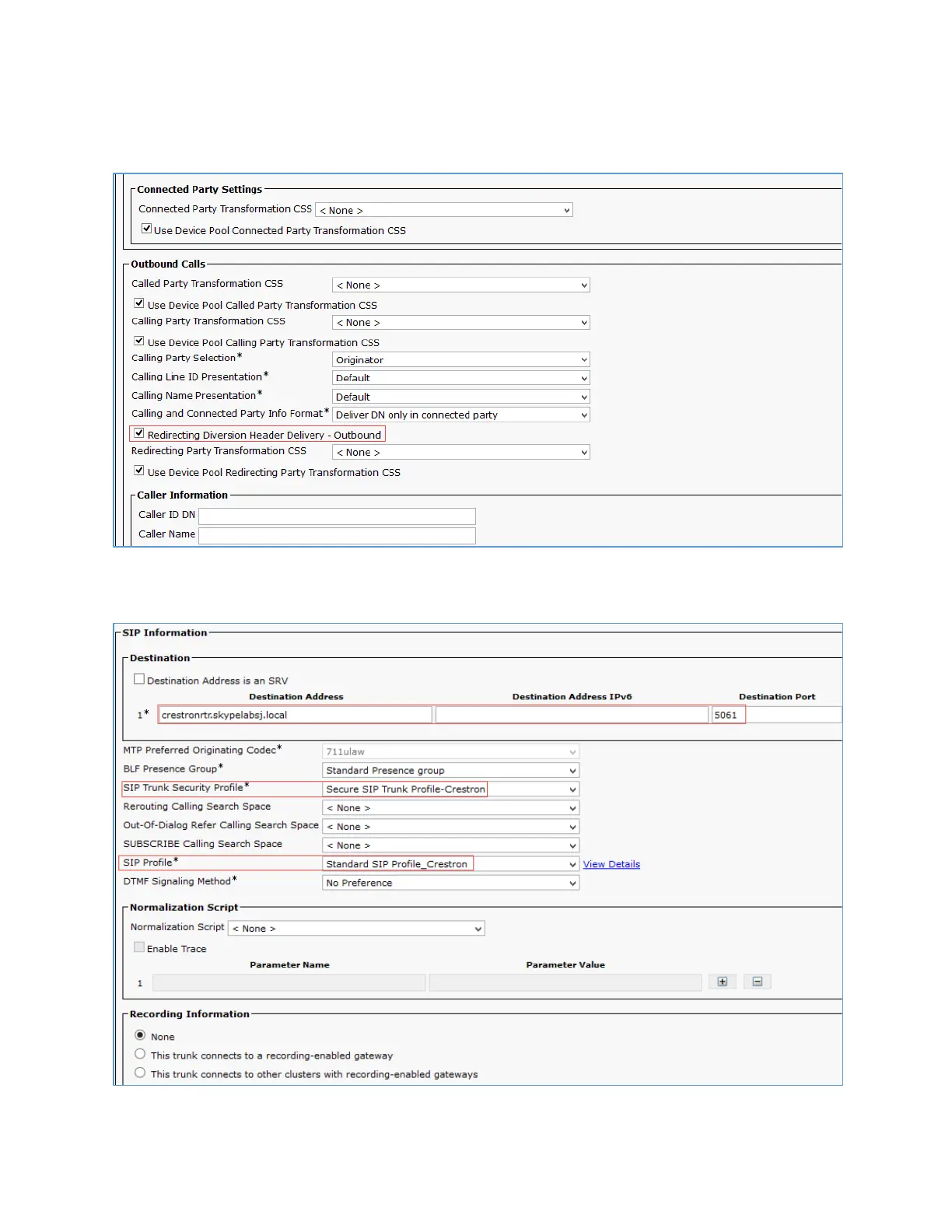Click the Recording Information heading
The image size is (952, 1232).
[x=190, y=1013]
